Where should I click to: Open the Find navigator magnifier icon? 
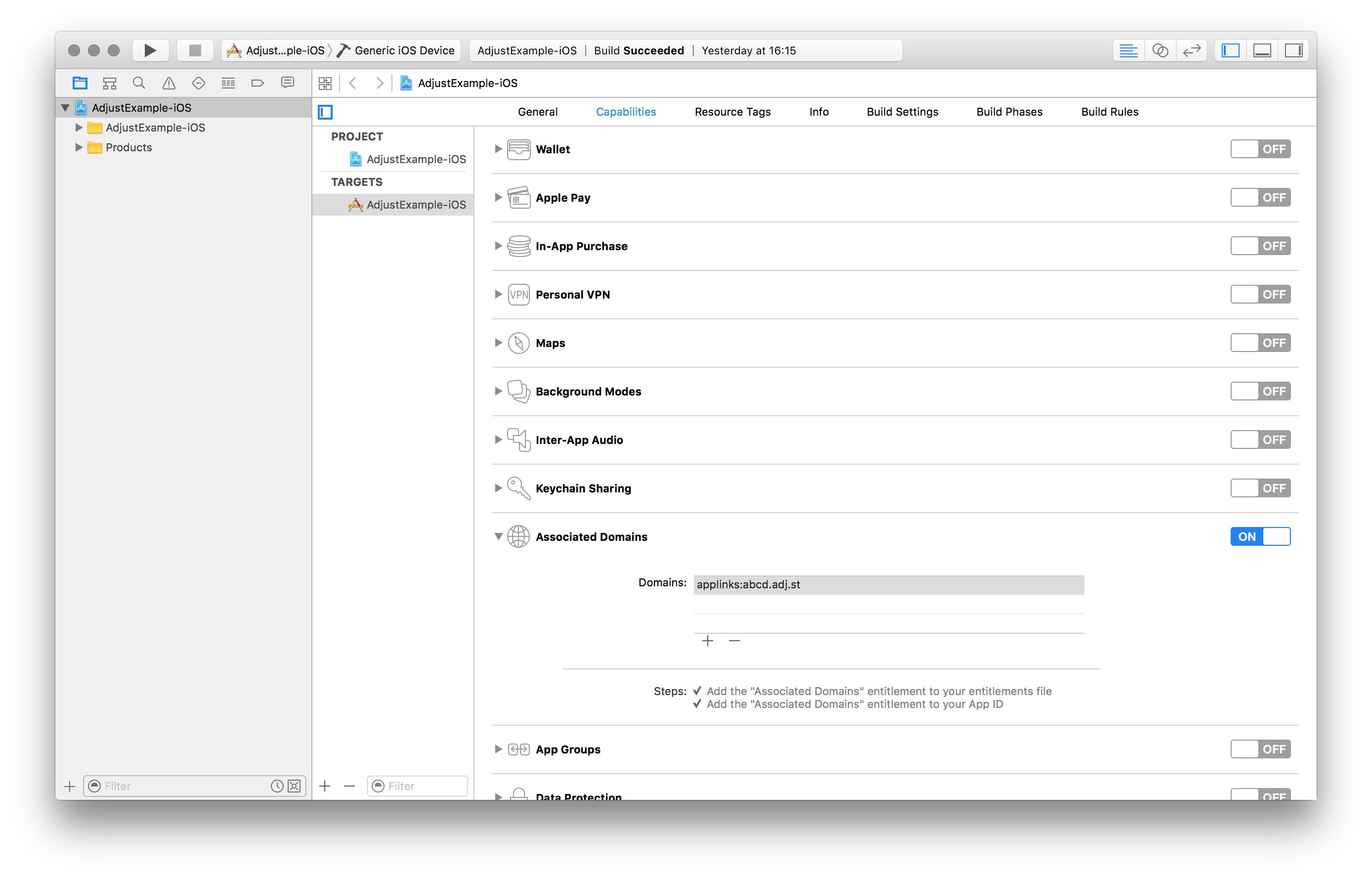(138, 84)
